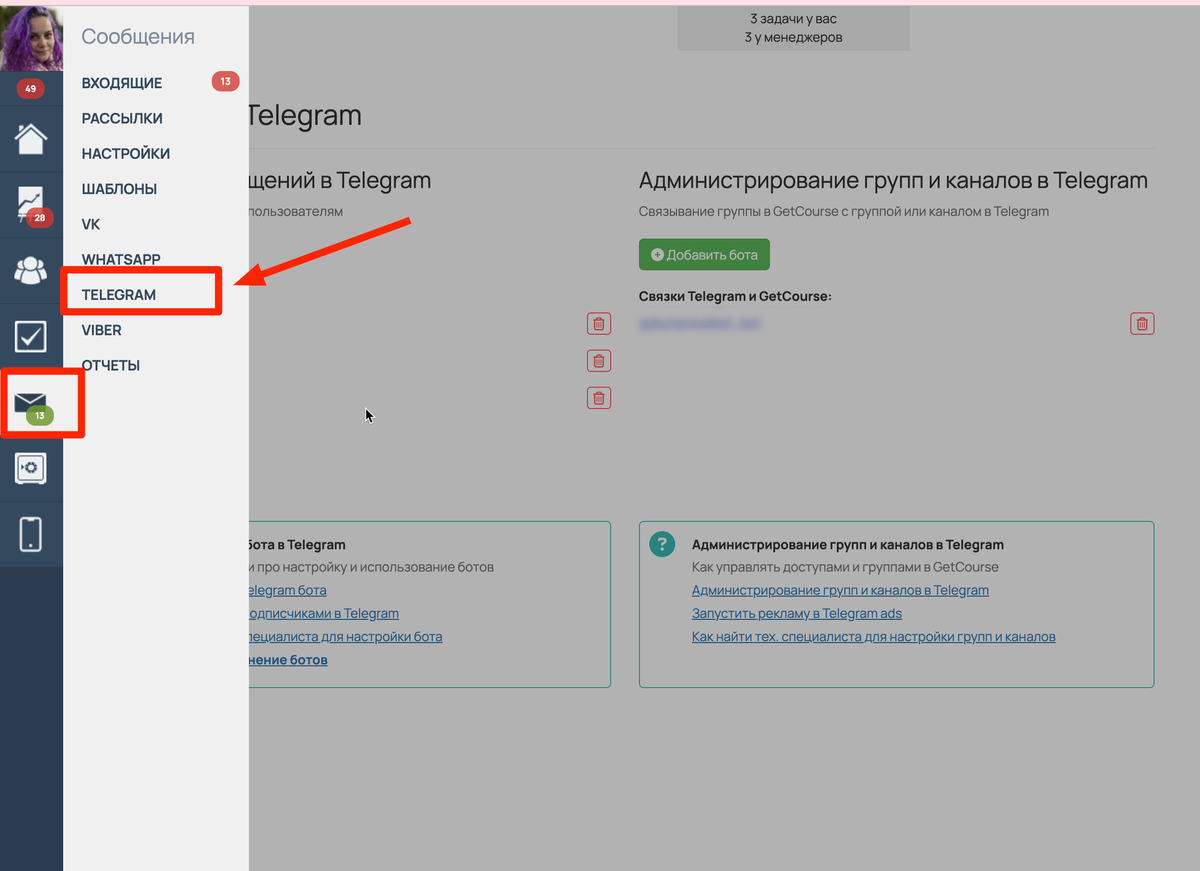Open Входящие in the messages menu
Screen dimensions: 1200x871
click(122, 83)
